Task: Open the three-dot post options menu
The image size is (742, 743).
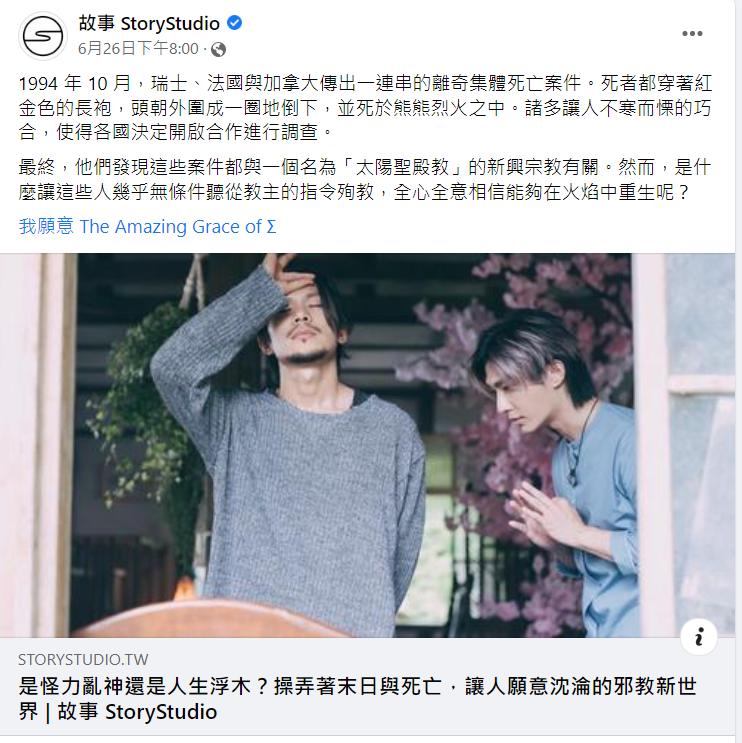Action: (692, 34)
